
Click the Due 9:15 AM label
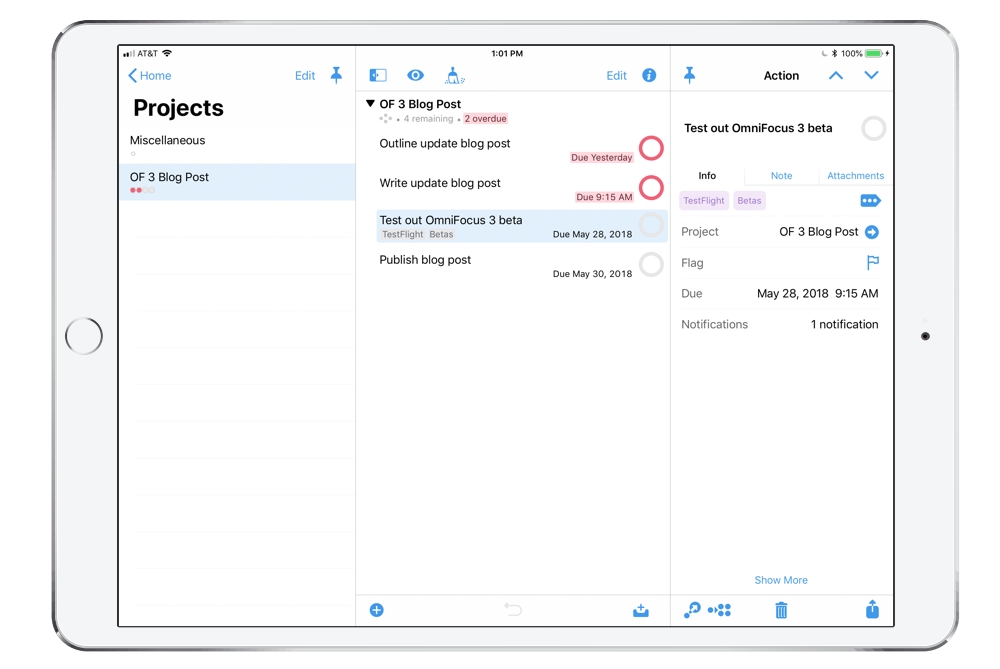click(604, 197)
